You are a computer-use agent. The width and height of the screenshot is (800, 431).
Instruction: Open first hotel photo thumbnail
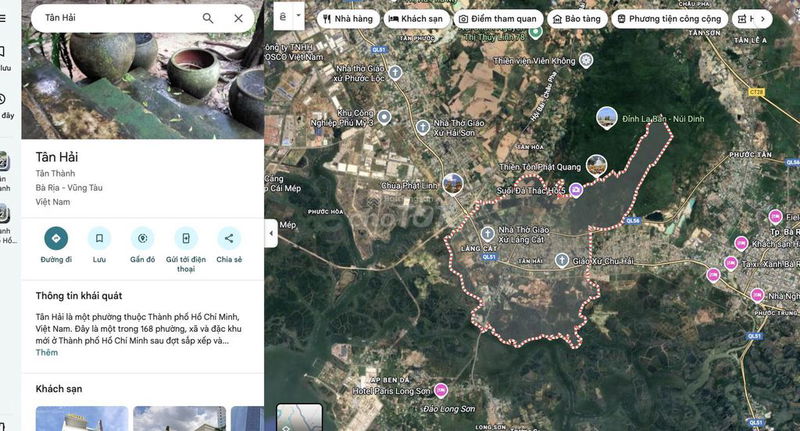pos(82,419)
